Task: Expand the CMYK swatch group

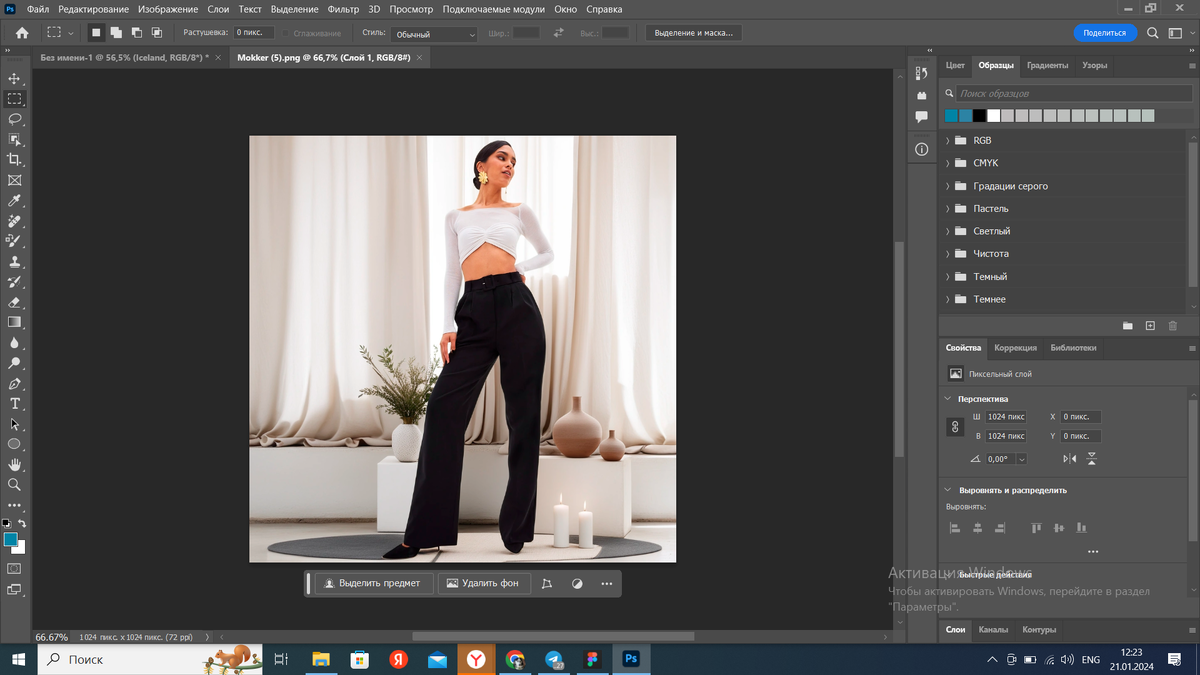Action: tap(948, 163)
